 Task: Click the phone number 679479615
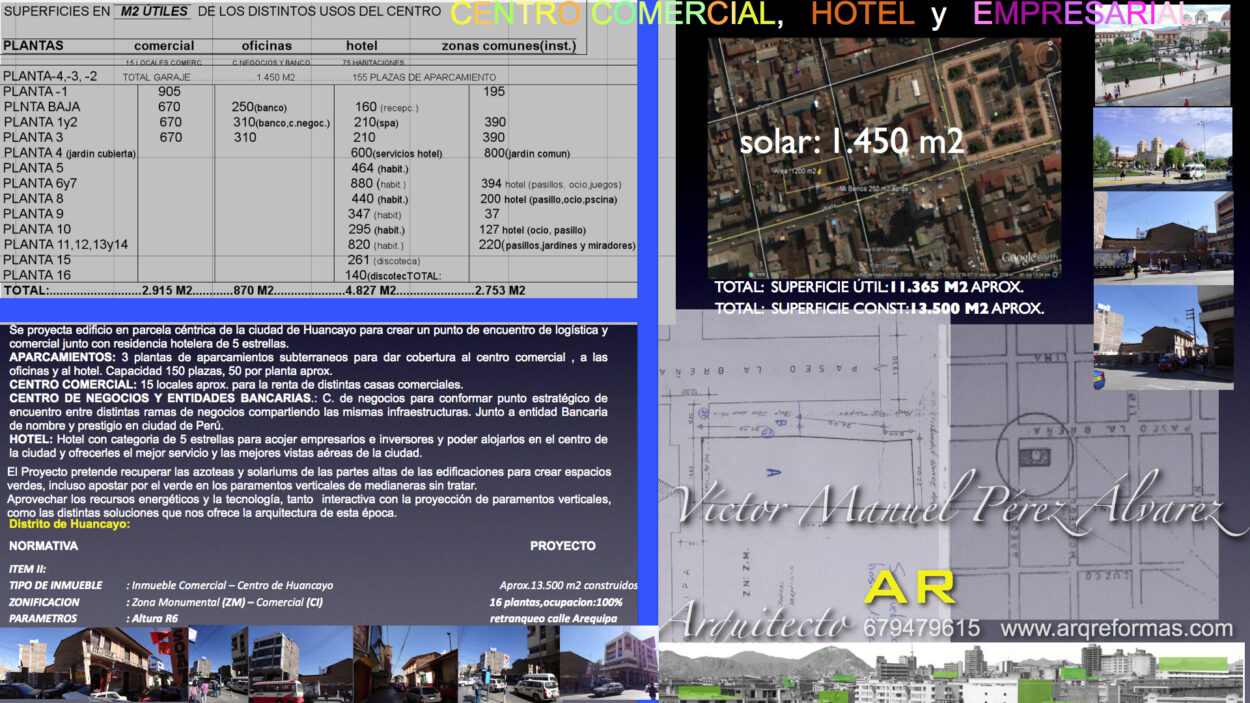(x=921, y=629)
